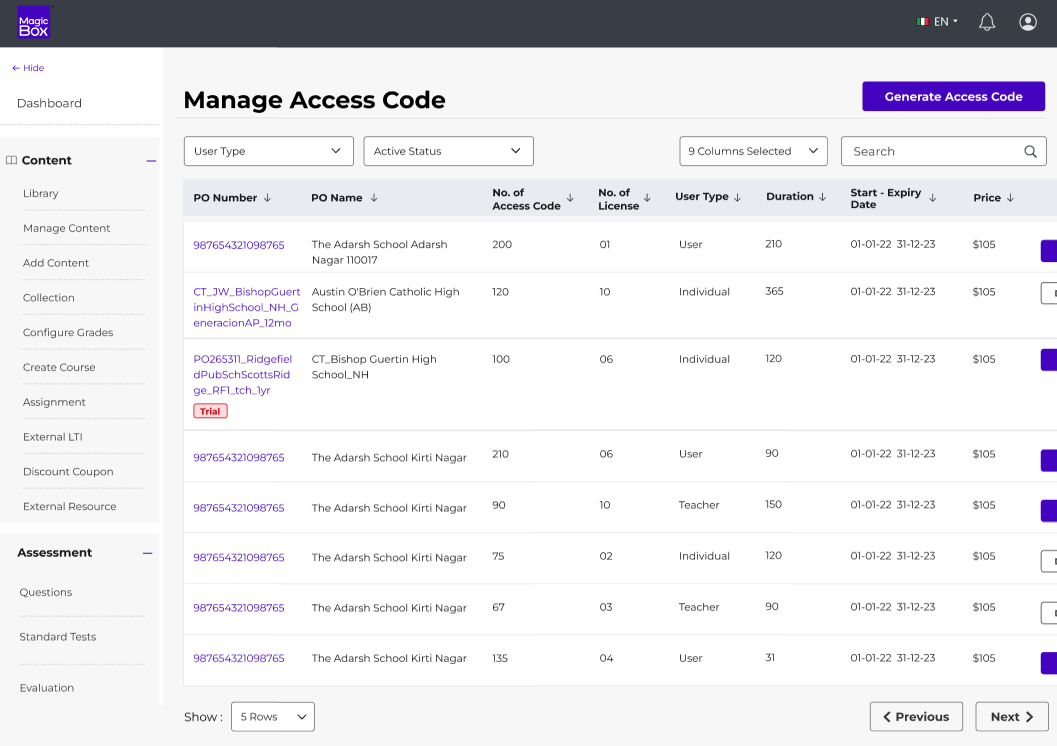Open Add Content

click(56, 263)
